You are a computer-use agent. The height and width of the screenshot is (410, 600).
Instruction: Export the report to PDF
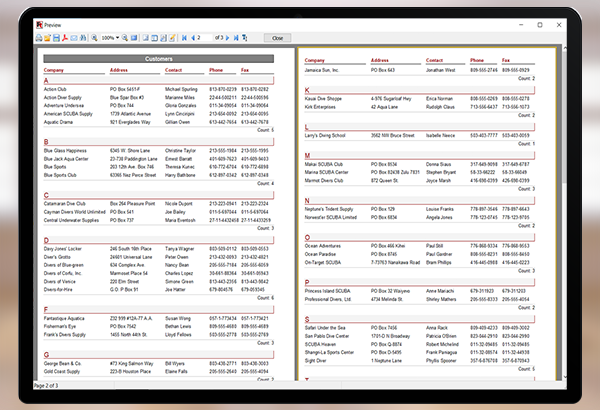click(65, 37)
